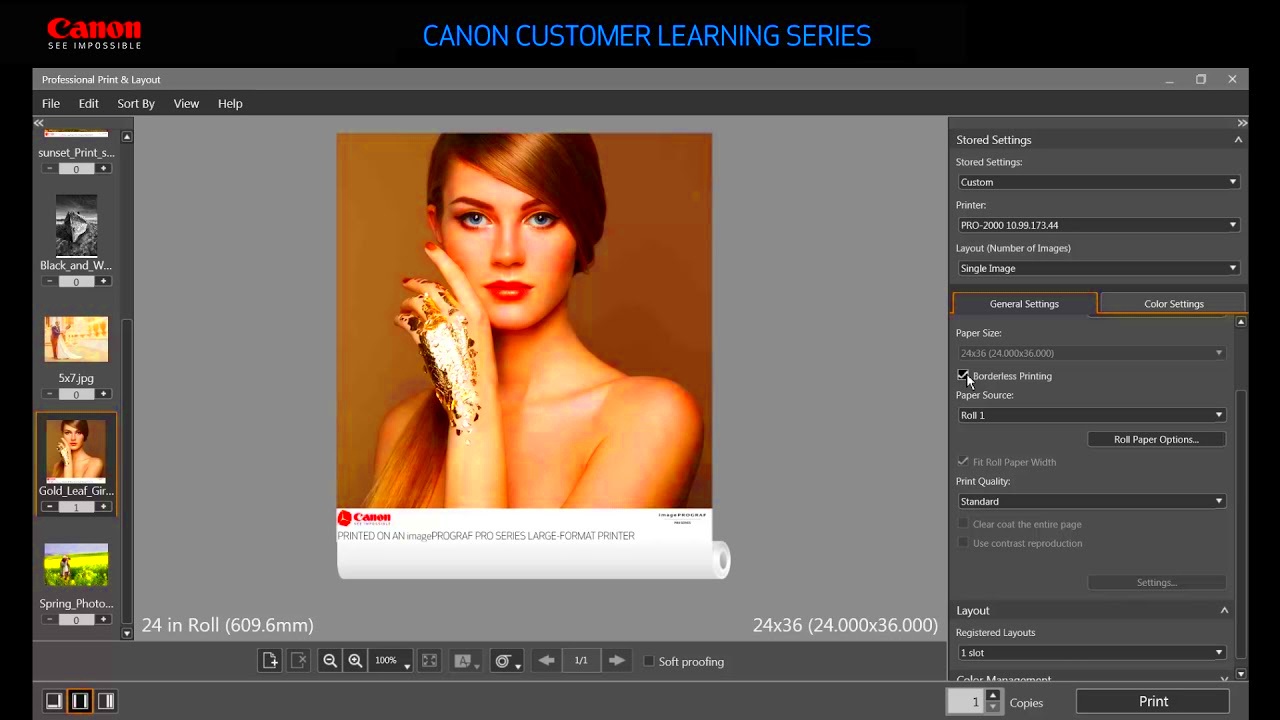The width and height of the screenshot is (1280, 720).
Task: Open the Paper Size 24x36 dropdown
Action: pos(1091,353)
